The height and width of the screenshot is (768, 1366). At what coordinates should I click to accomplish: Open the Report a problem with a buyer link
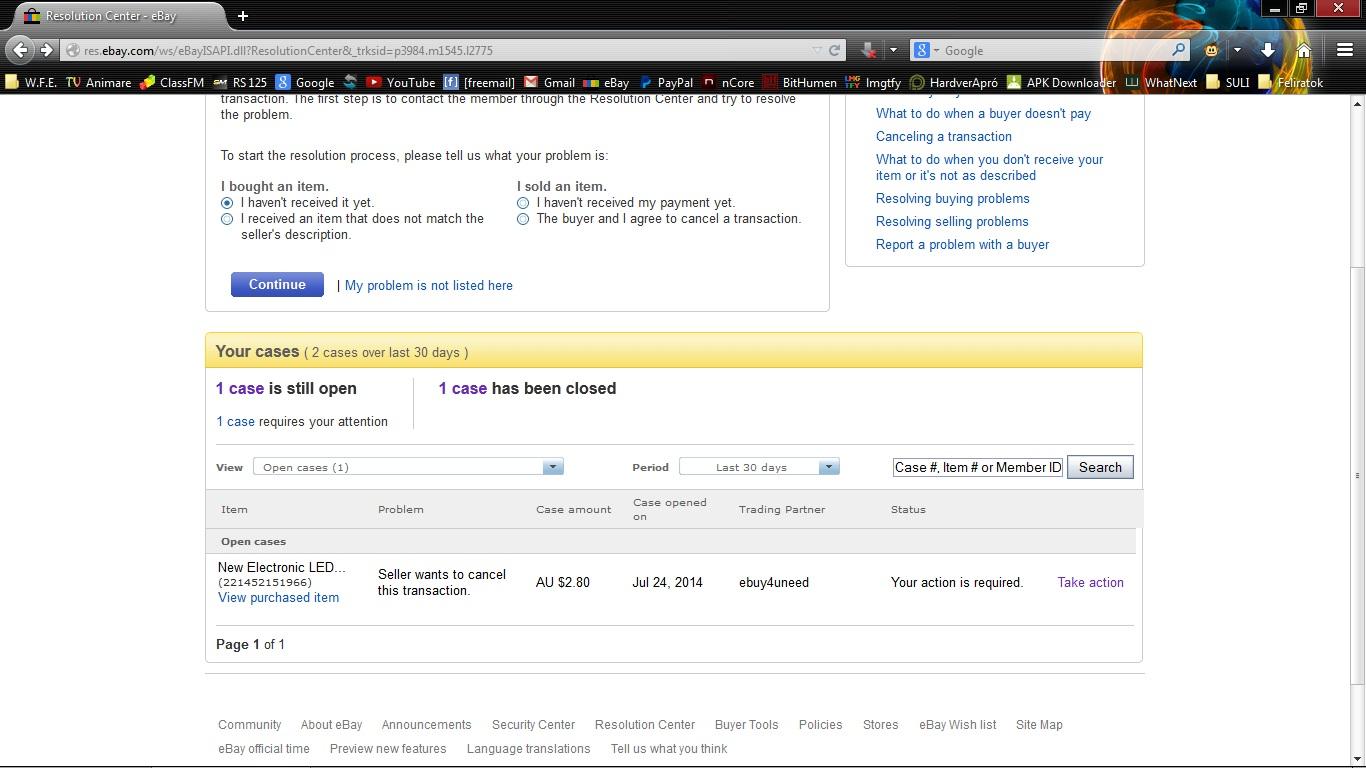coord(962,244)
